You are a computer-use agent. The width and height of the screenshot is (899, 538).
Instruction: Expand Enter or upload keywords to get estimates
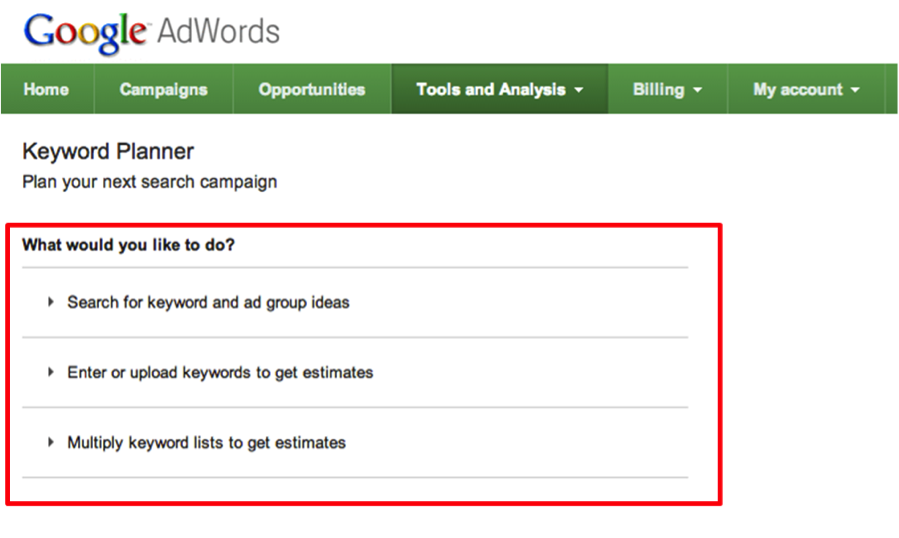[x=220, y=372]
